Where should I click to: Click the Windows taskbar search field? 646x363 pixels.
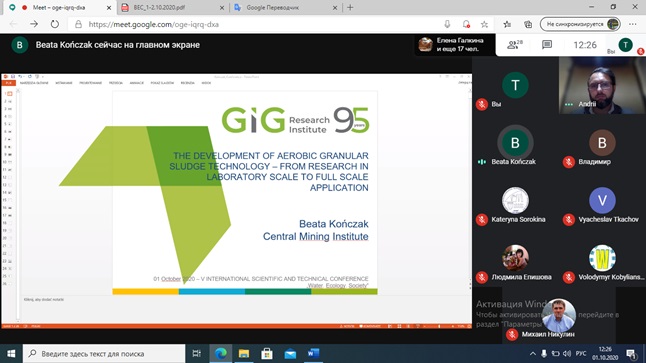click(104, 354)
